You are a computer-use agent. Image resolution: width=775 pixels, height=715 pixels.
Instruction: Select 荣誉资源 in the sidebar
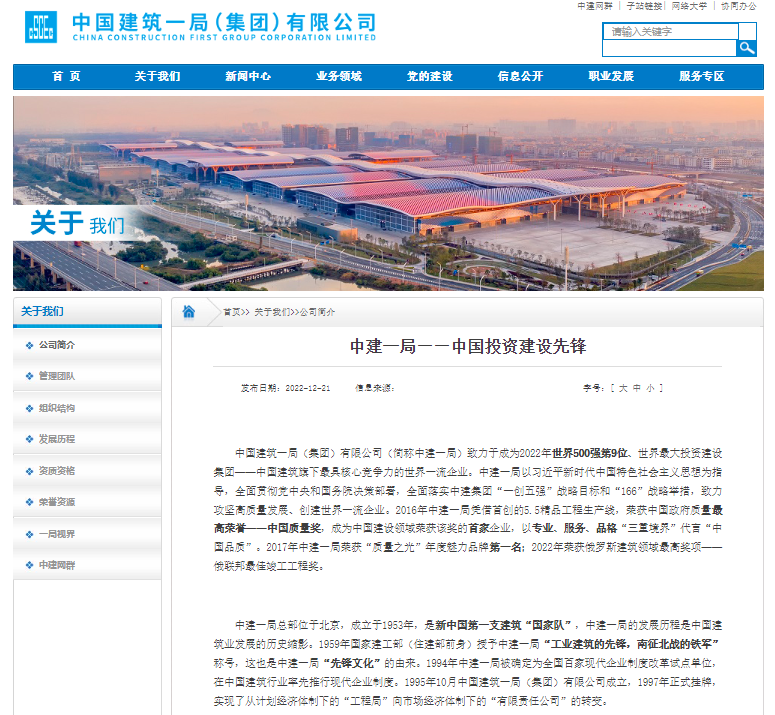[x=57, y=502]
